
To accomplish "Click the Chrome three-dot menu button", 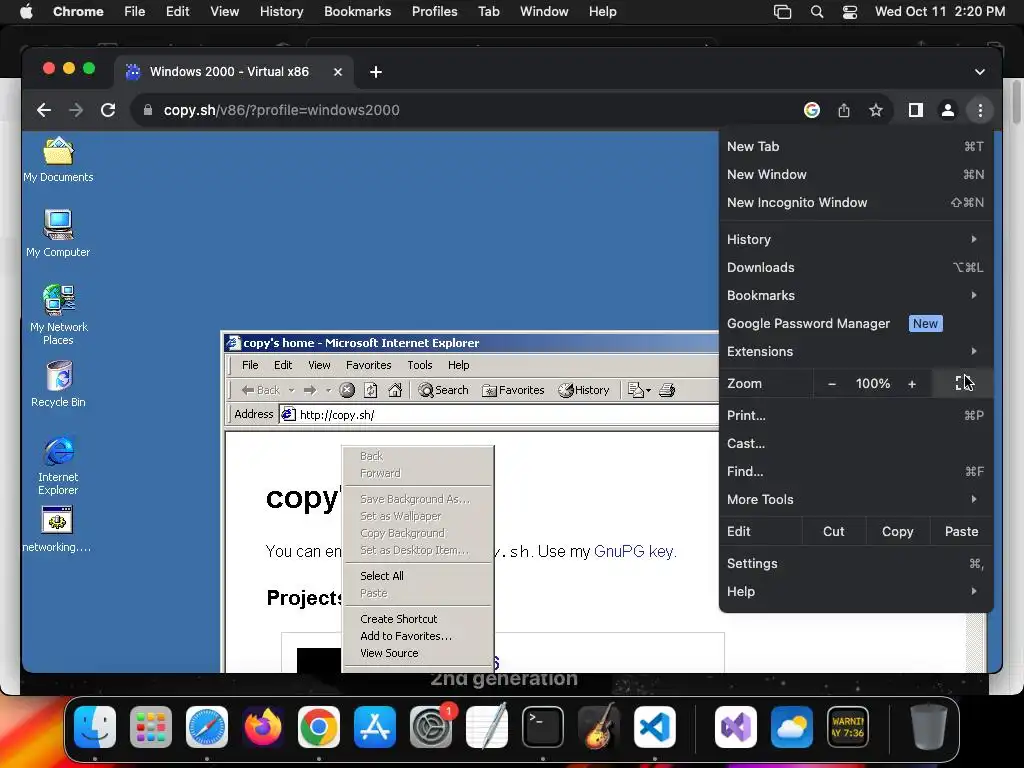I will 980,110.
